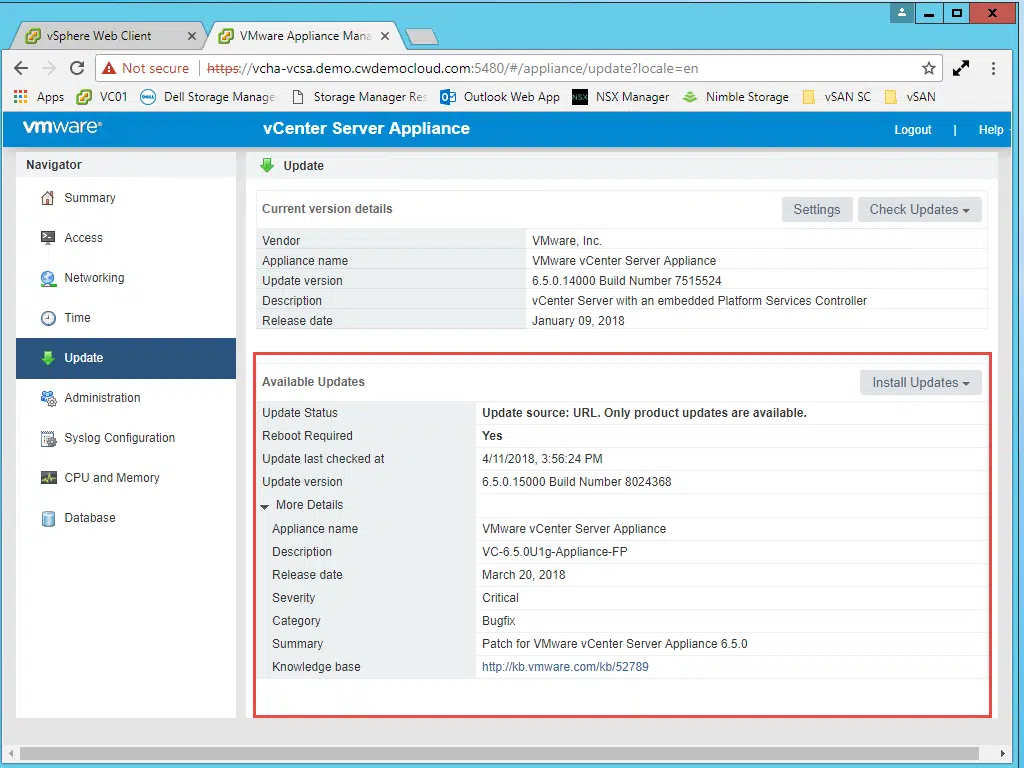The image size is (1024, 768).
Task: Open the Administration users icon
Action: click(x=48, y=398)
